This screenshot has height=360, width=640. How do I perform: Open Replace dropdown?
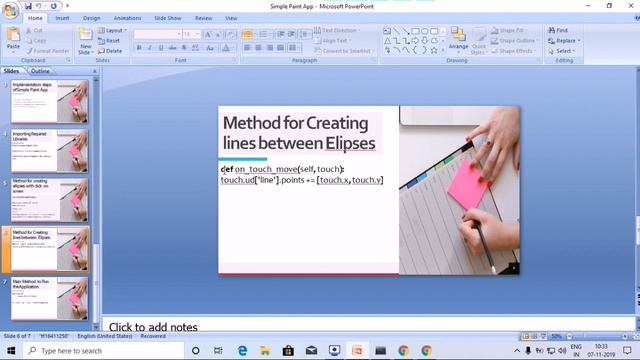tap(564, 41)
